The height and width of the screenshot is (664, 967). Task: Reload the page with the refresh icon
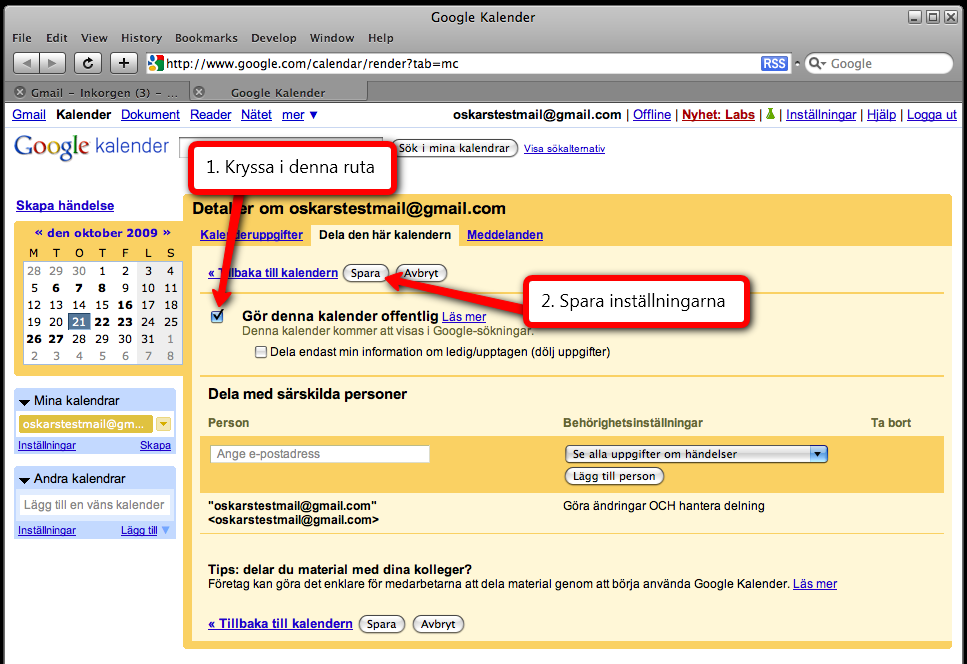88,63
